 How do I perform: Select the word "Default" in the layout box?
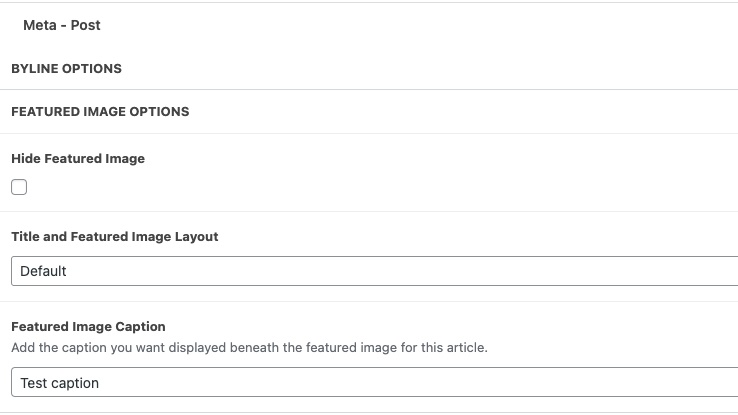(43, 271)
